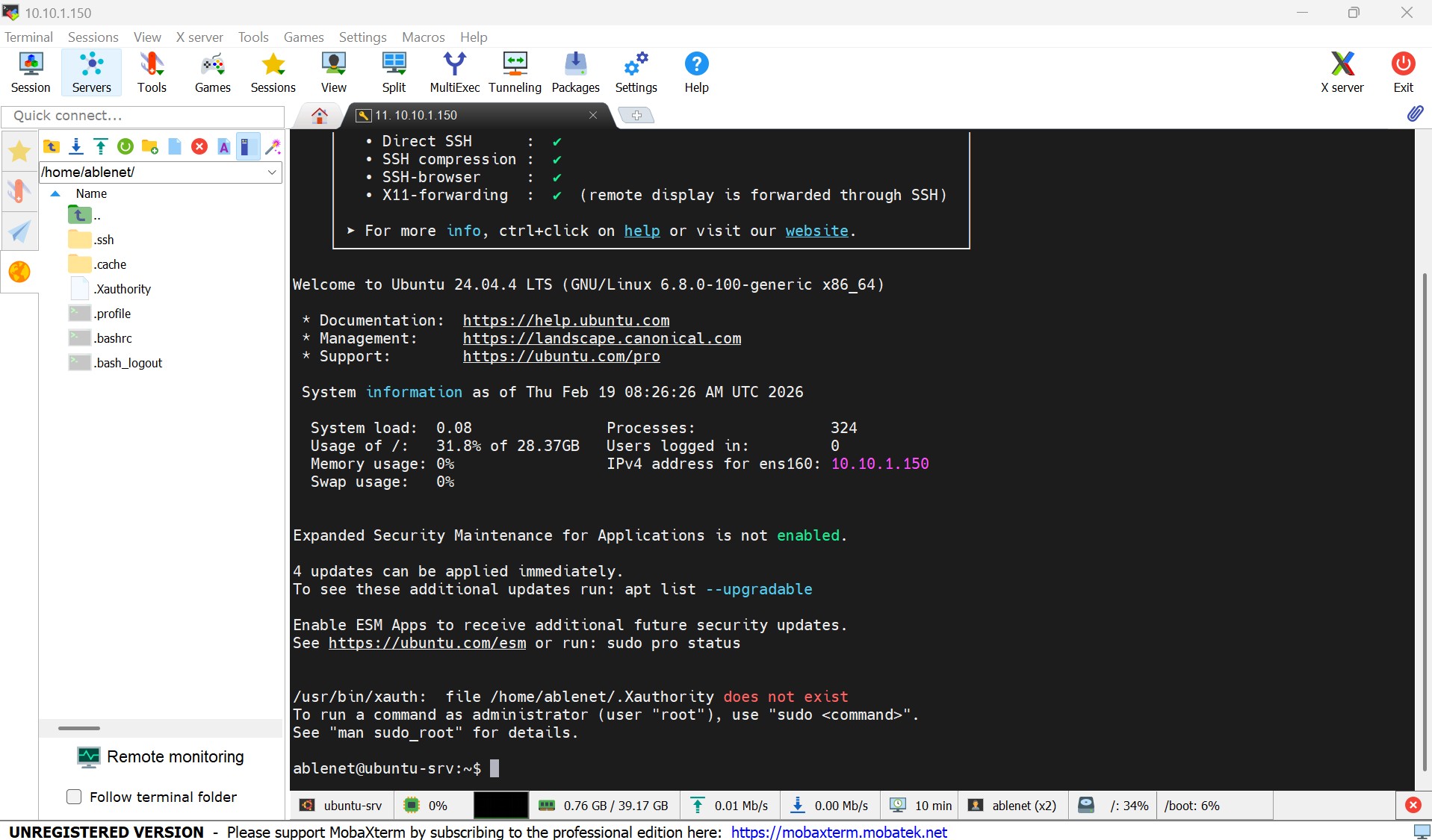Download selected files from SFTP panel
This screenshot has width=1432, height=840.
[76, 146]
